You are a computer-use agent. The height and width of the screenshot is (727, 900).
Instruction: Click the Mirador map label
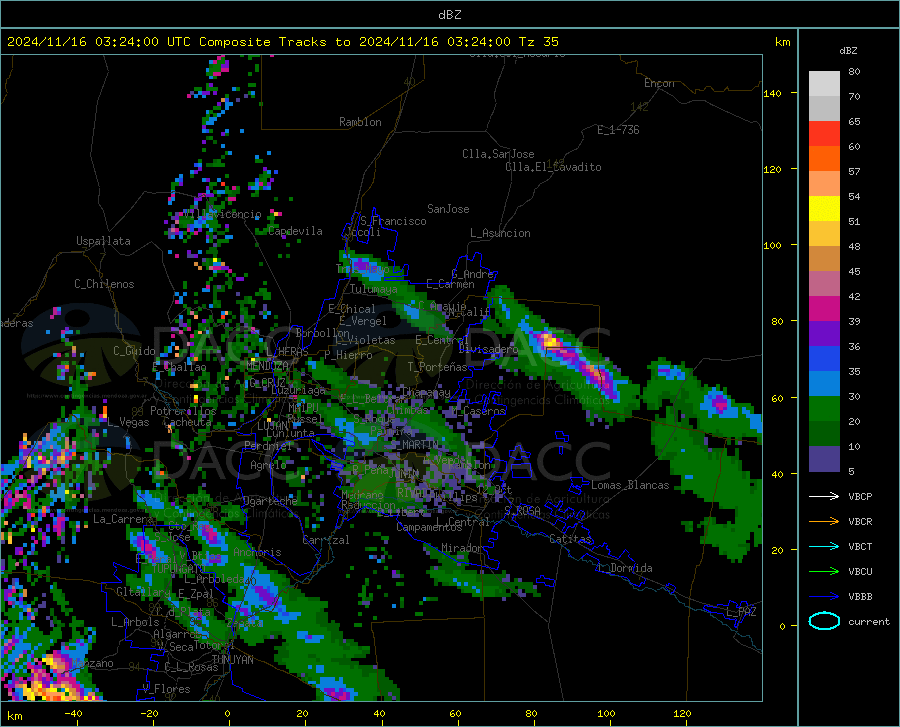[461, 548]
